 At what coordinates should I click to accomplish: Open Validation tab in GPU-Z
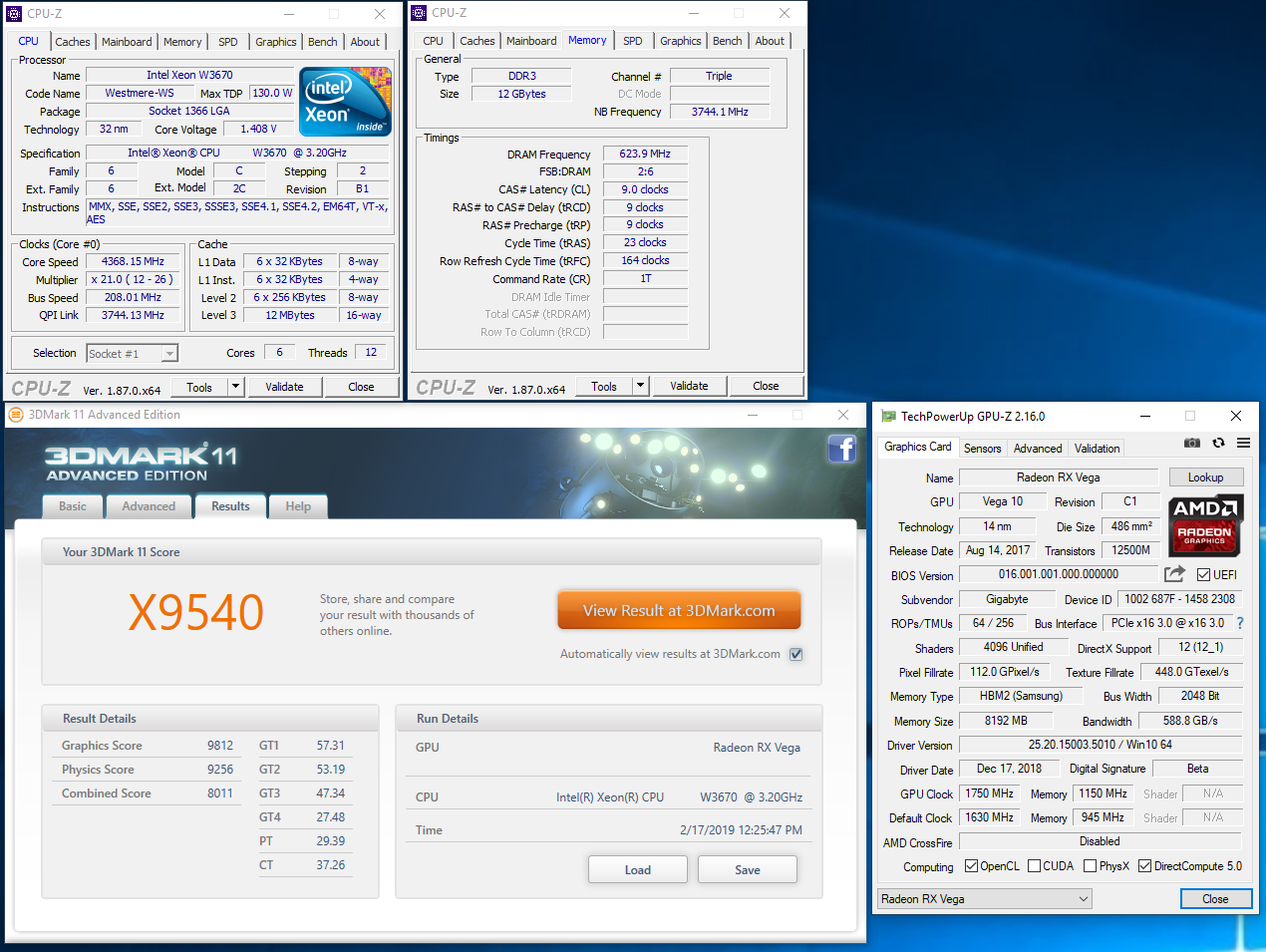[1097, 449]
